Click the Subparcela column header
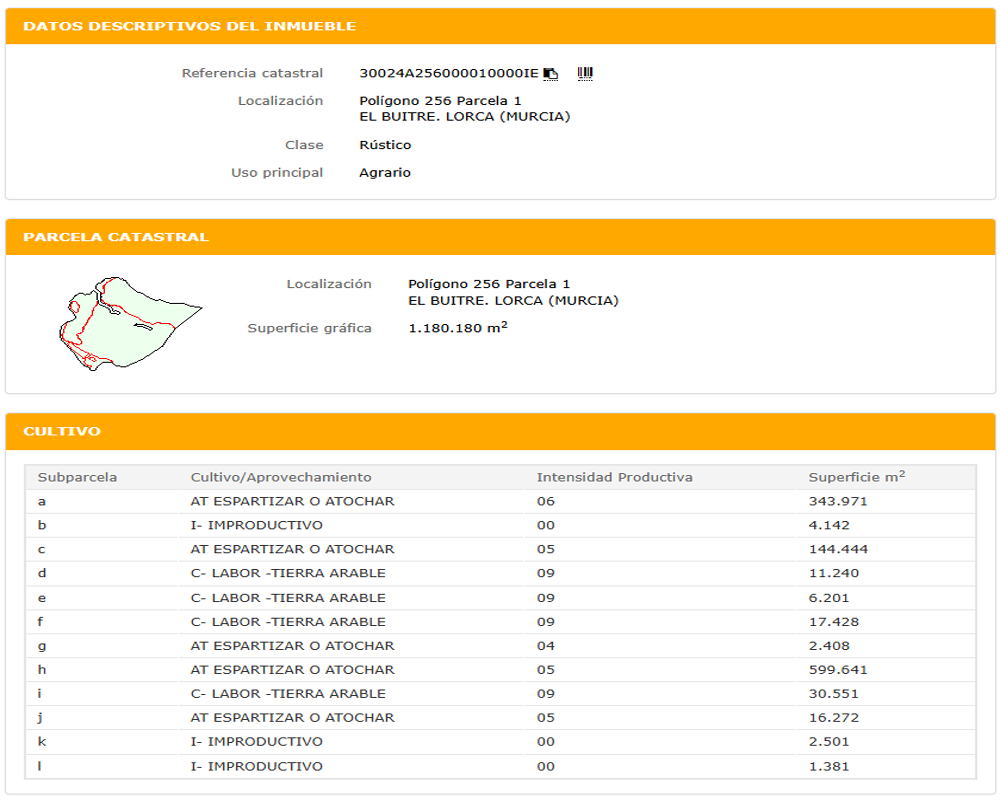Image resolution: width=1000 pixels, height=800 pixels. coord(77,477)
